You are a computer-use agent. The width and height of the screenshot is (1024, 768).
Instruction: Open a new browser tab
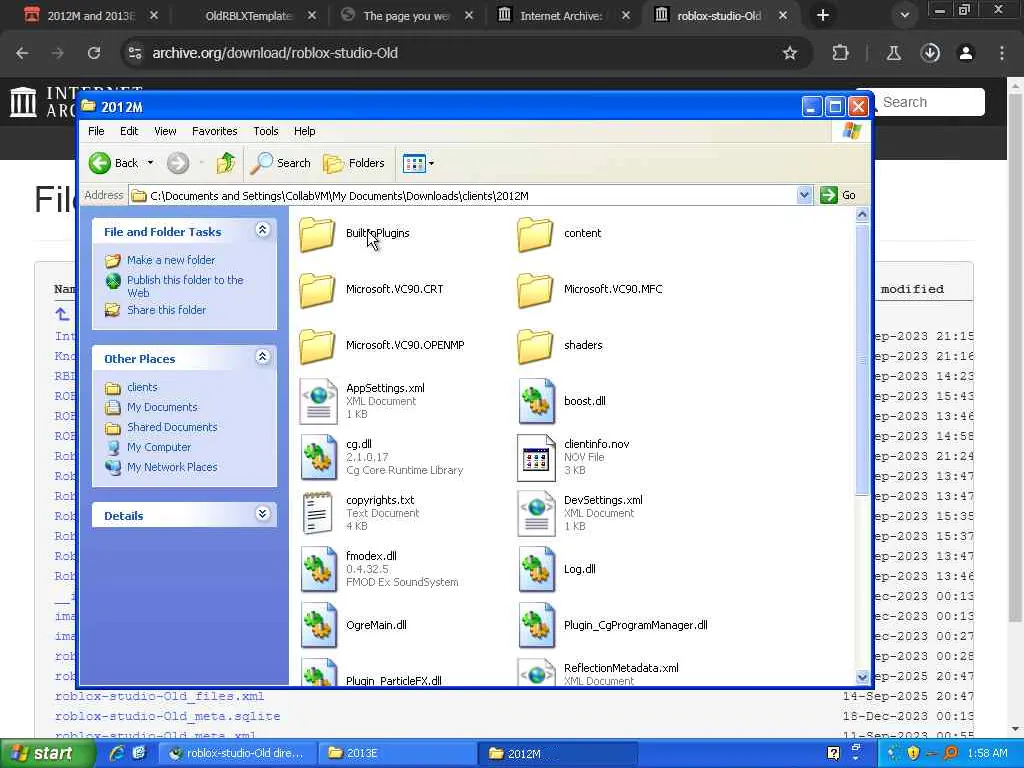point(823,16)
